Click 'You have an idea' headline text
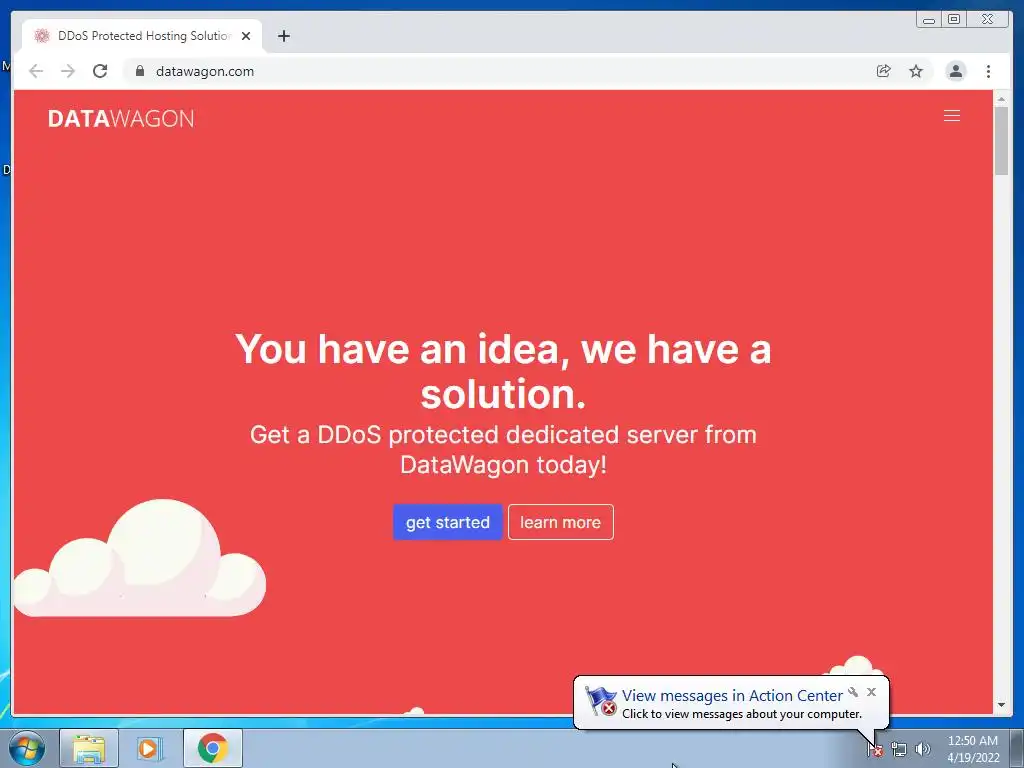 (x=503, y=371)
